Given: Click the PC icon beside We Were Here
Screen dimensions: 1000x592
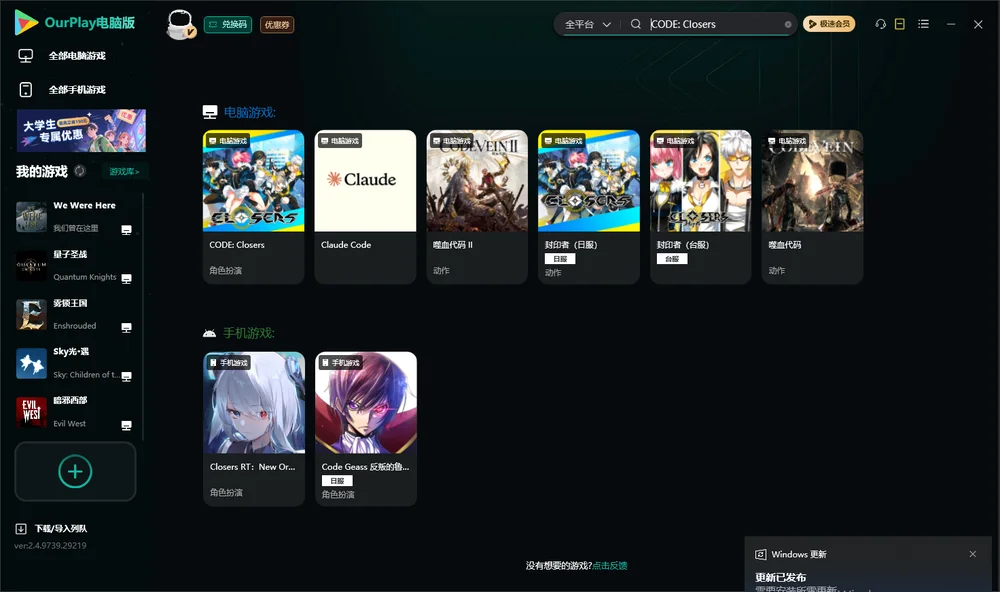Looking at the screenshot, I should pos(126,230).
